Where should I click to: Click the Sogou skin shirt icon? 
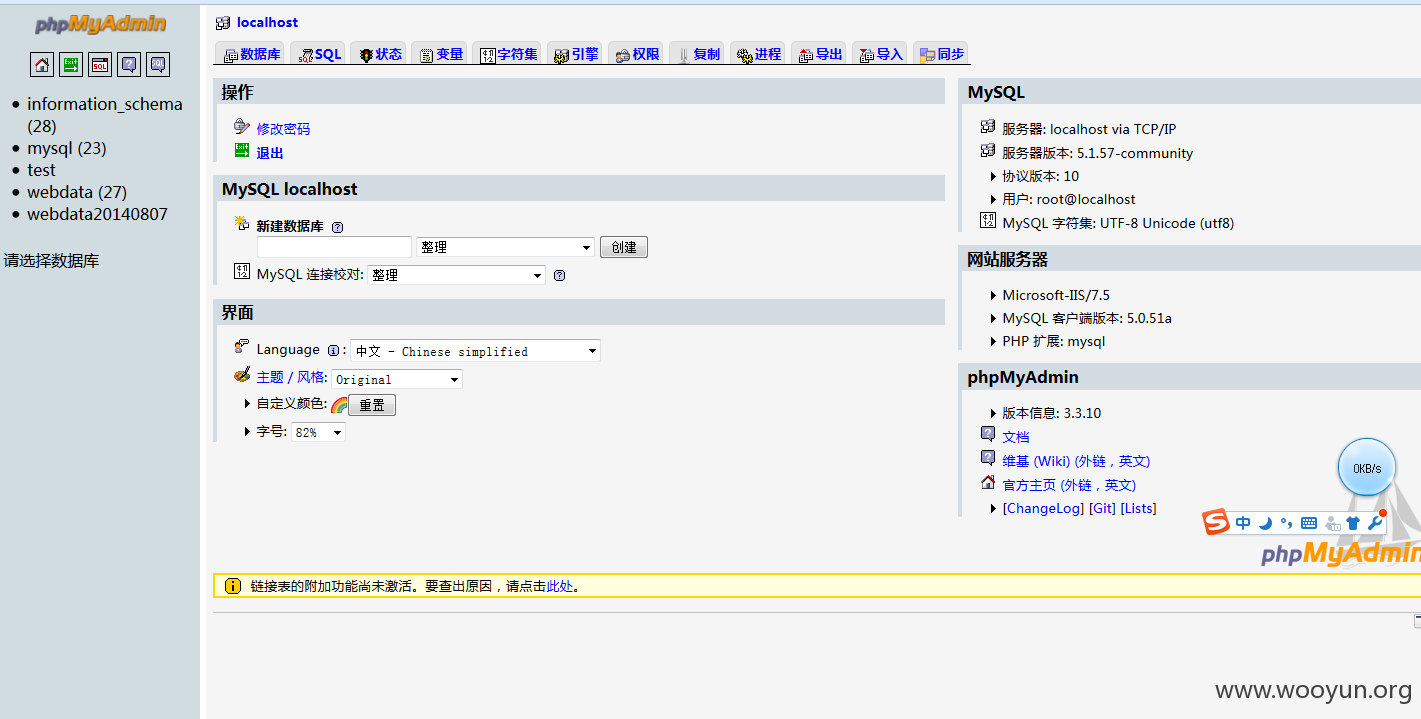[x=1353, y=523]
